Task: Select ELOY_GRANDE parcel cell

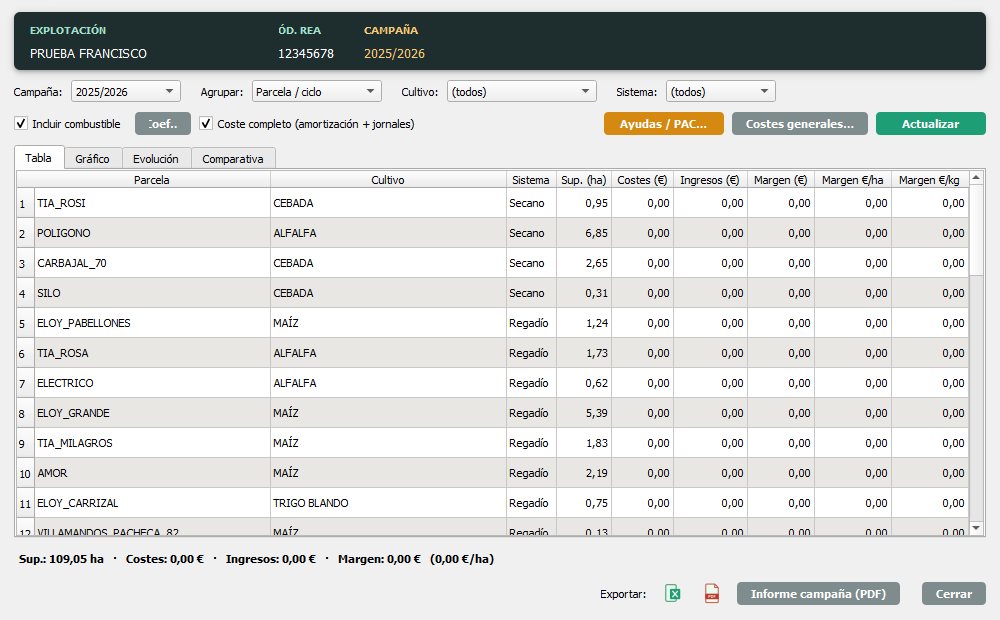Action: tap(152, 413)
